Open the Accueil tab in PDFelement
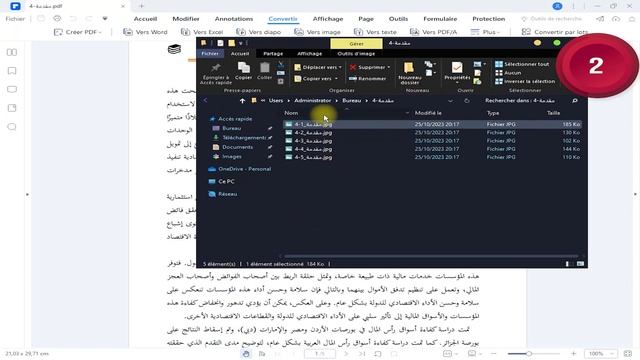640x360 pixels. (x=145, y=19)
